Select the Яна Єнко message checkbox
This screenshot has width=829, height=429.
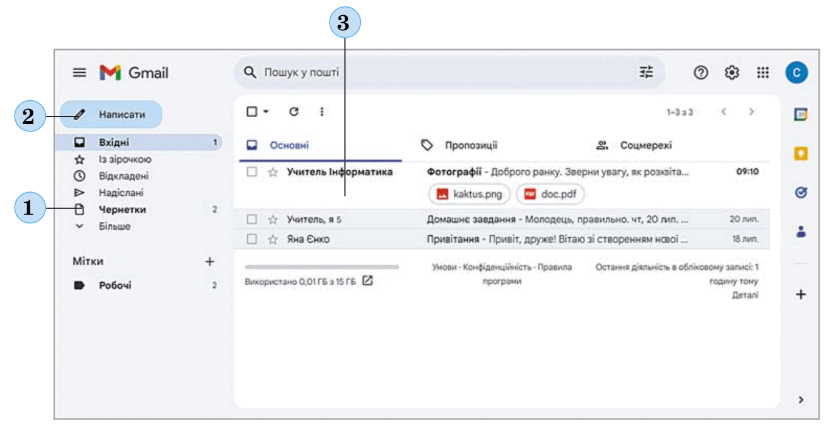(252, 239)
